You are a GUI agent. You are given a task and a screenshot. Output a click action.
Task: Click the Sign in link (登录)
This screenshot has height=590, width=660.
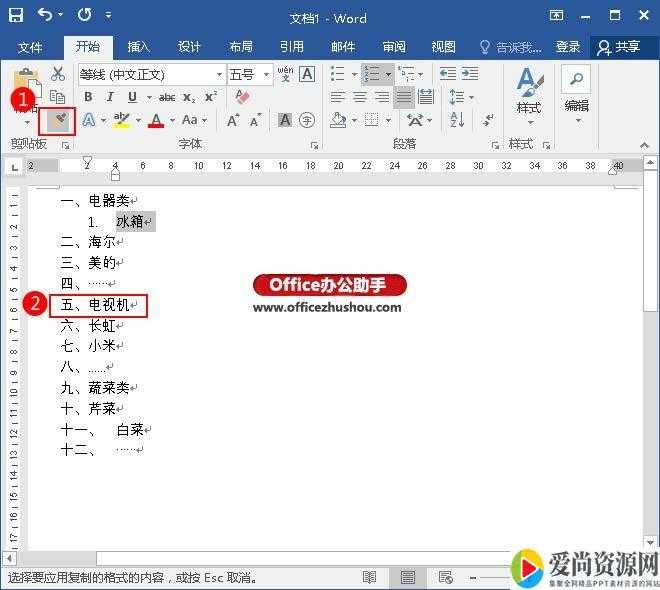click(567, 47)
